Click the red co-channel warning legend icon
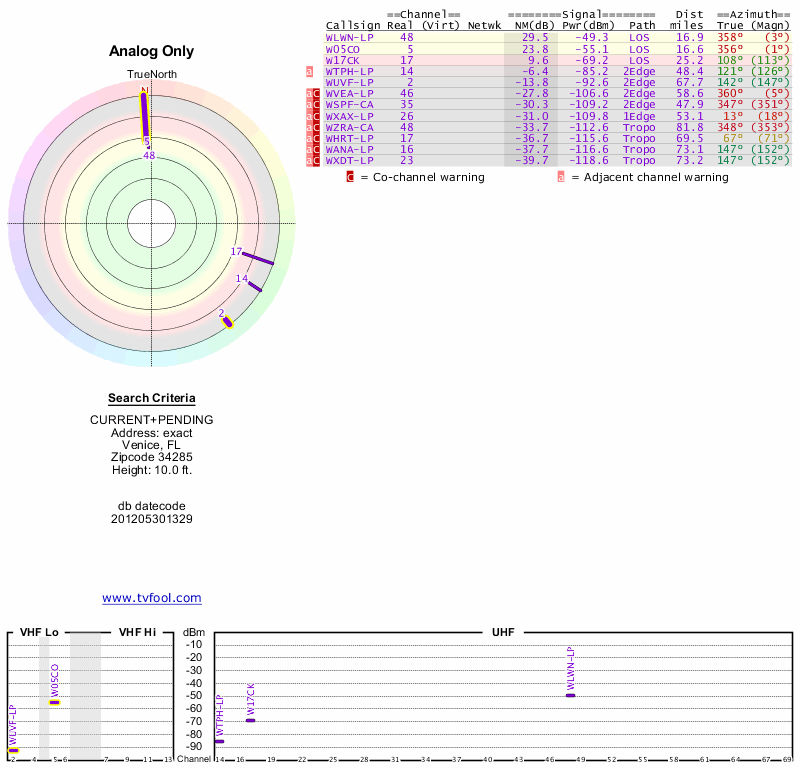The height and width of the screenshot is (768, 800). [x=350, y=177]
